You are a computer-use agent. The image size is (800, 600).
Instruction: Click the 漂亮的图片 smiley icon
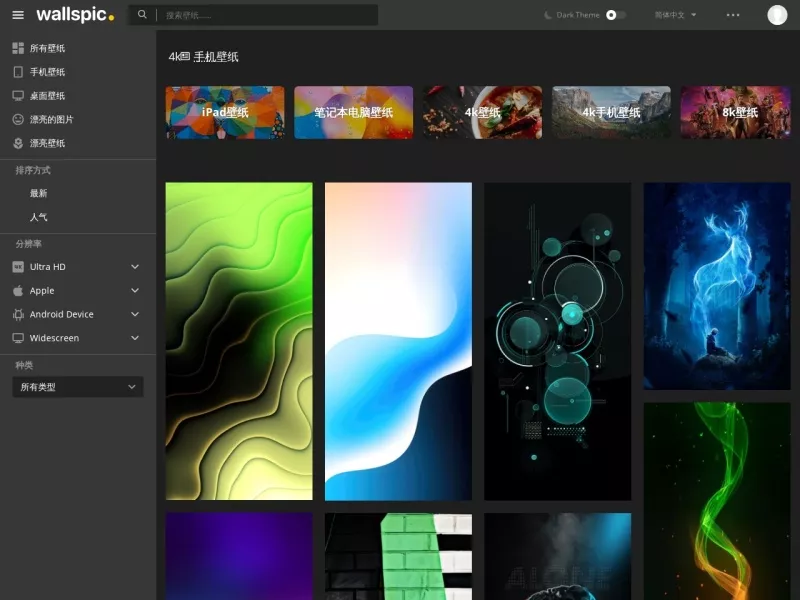coord(18,119)
